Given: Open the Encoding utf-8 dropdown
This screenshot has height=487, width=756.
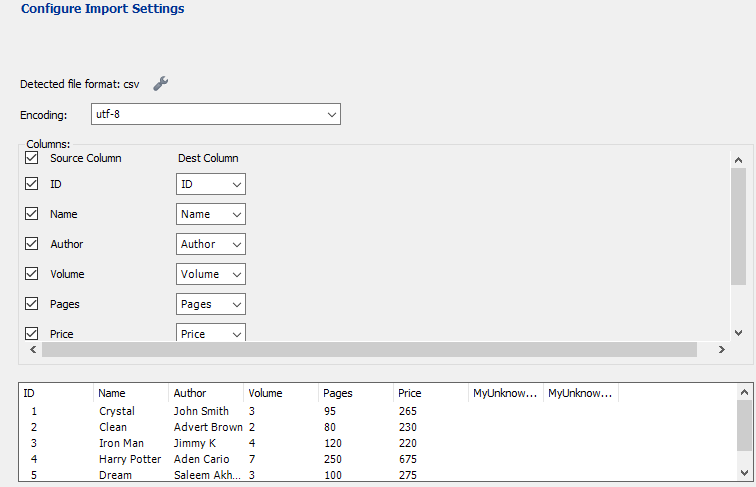Looking at the screenshot, I should (216, 115).
